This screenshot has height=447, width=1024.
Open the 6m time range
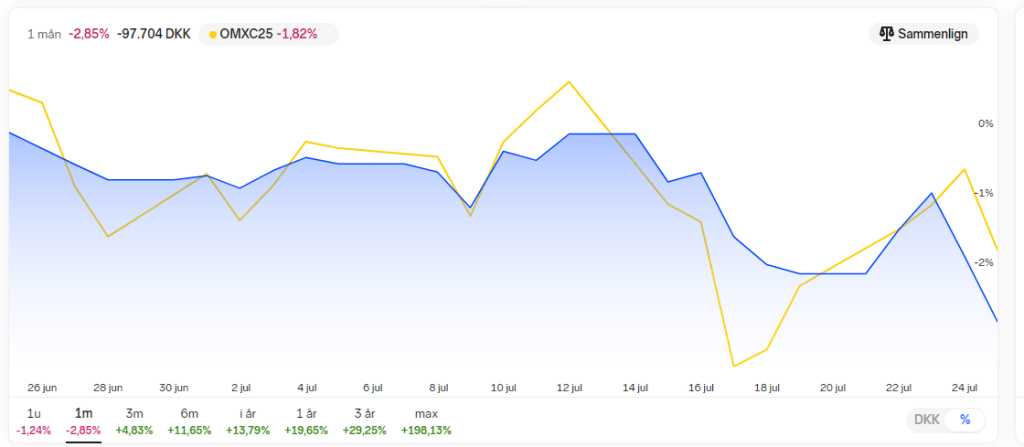190,421
